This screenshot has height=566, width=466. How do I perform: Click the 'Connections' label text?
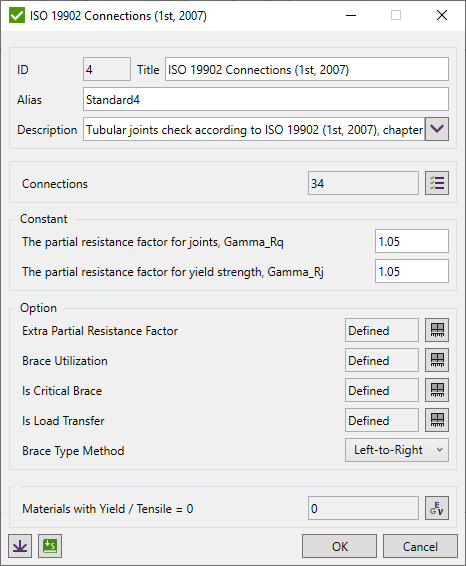coord(55,184)
